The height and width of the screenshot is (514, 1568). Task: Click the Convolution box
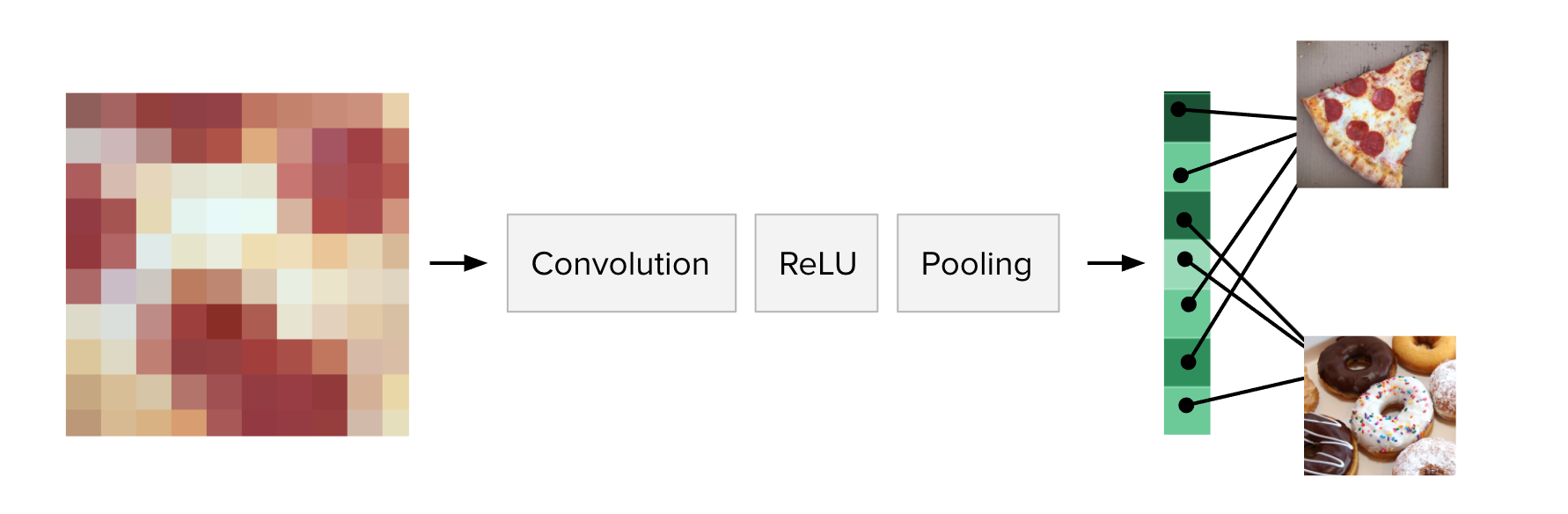pos(621,263)
